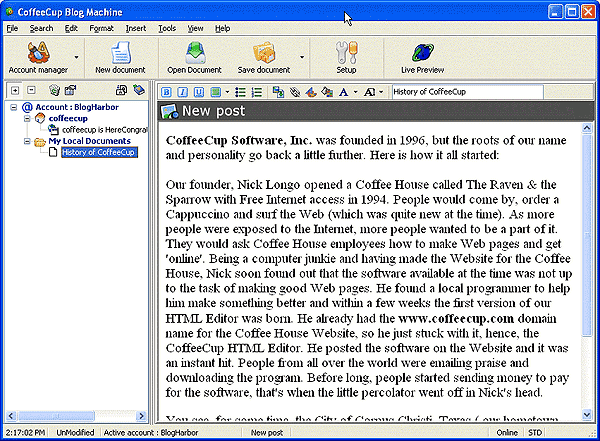Click the paperclip attachment icon
The image size is (600, 441).
click(295, 92)
